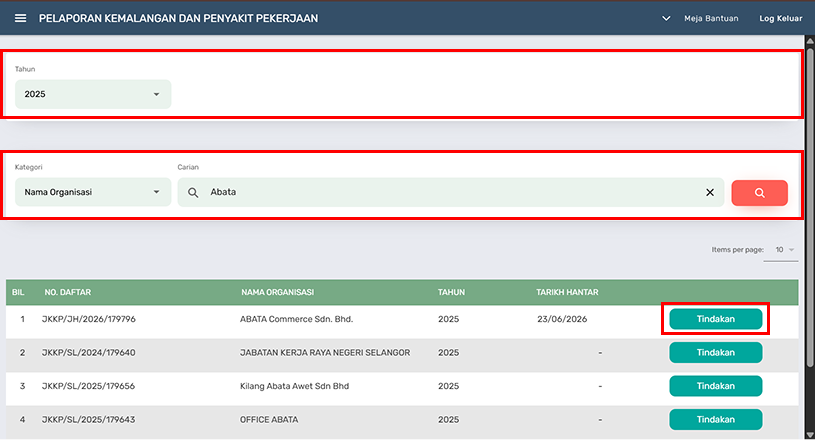Open the Meja Bantuan link
The height and width of the screenshot is (440, 815).
(711, 18)
